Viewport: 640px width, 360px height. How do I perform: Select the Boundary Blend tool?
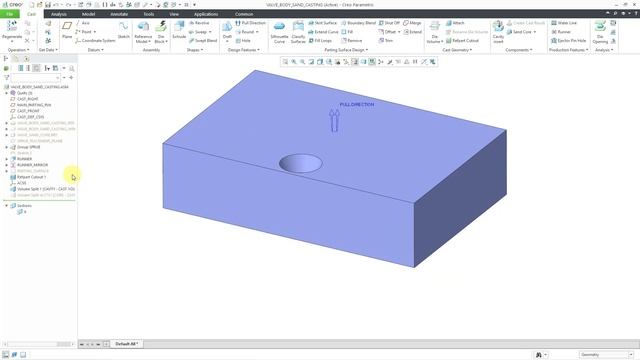click(x=358, y=23)
